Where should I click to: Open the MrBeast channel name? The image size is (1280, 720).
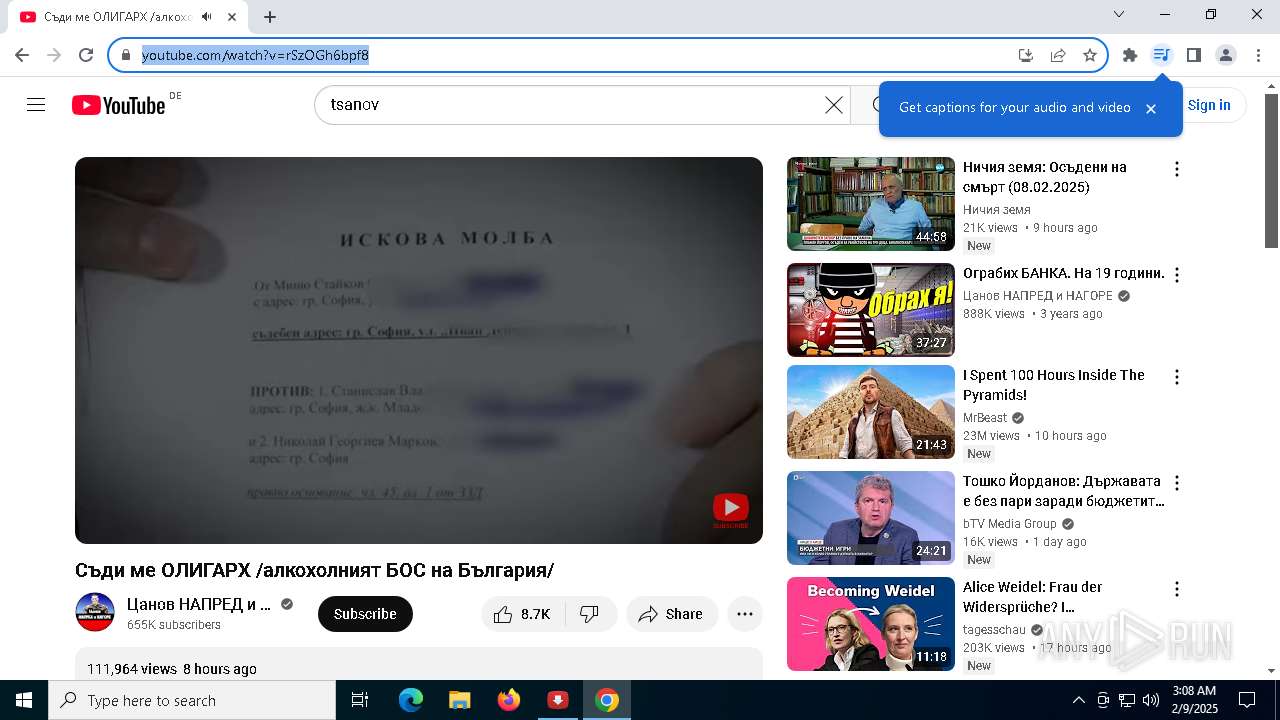click(985, 418)
